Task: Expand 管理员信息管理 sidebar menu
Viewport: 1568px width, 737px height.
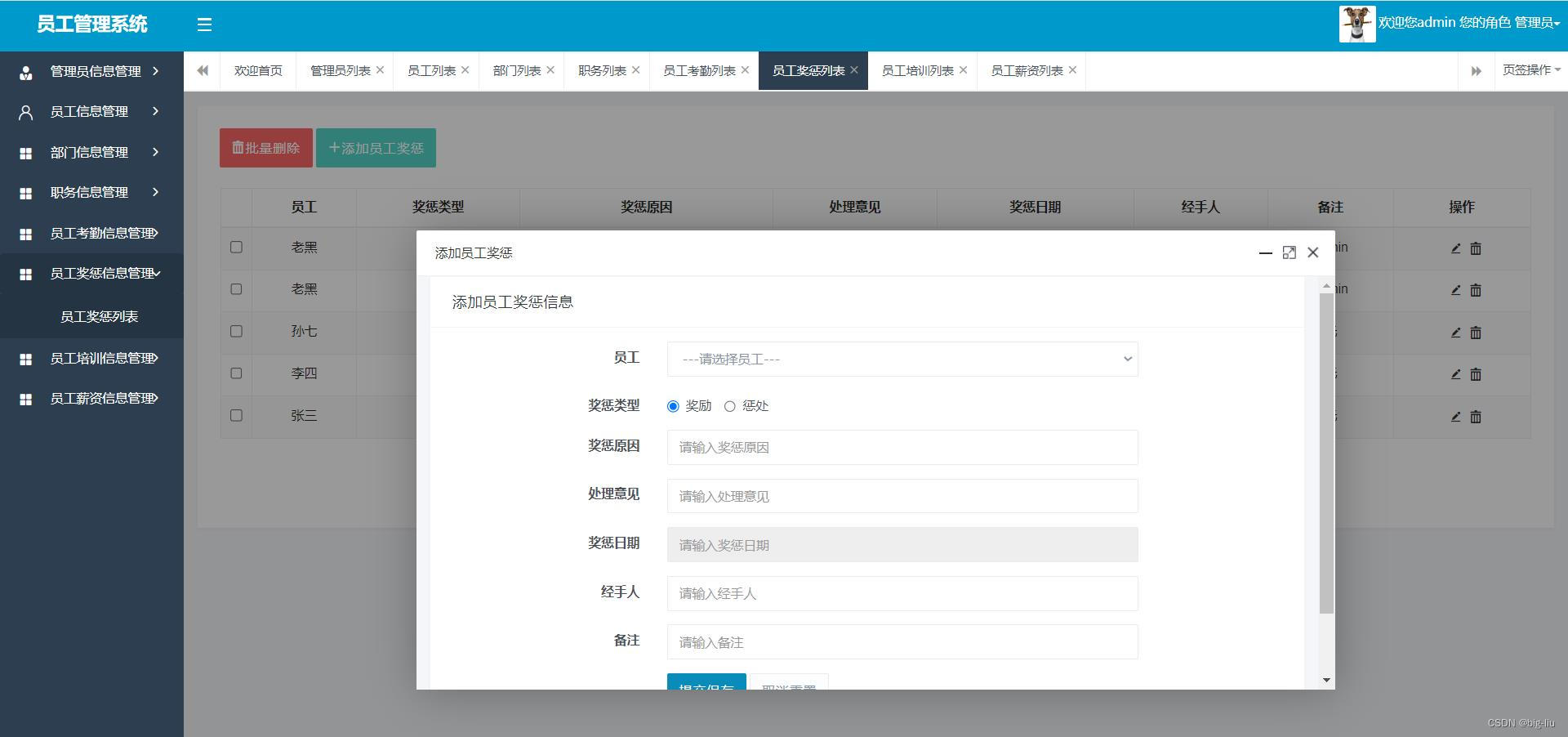Action: point(91,71)
